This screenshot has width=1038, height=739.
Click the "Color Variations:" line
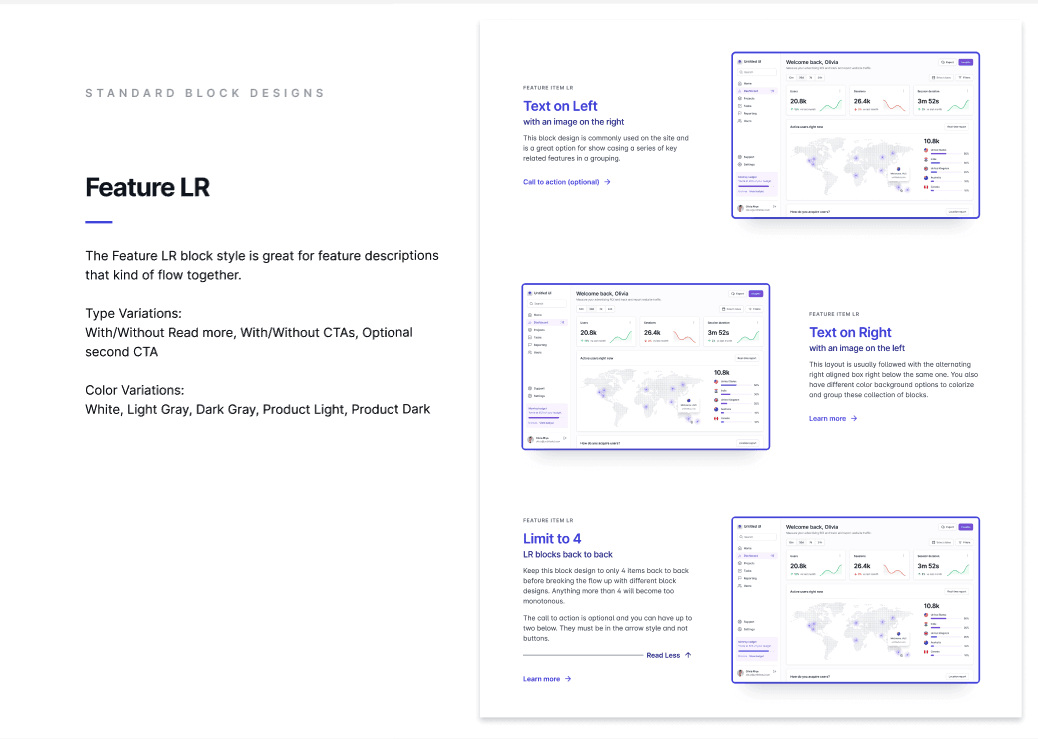[134, 390]
